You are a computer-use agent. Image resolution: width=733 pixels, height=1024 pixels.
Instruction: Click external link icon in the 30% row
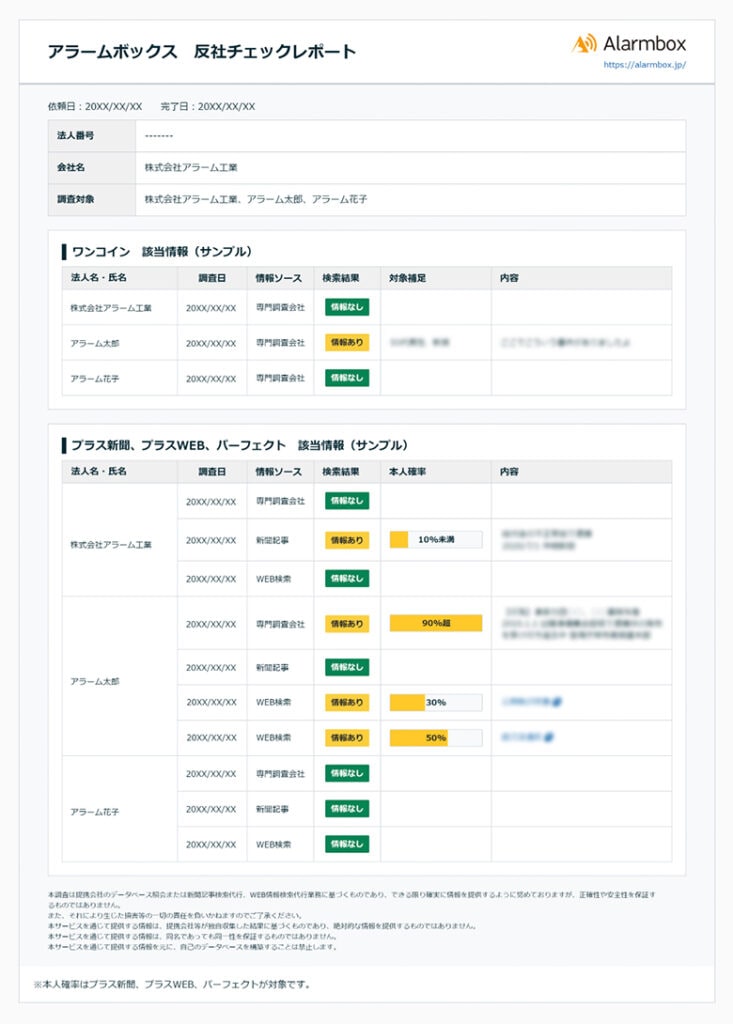(x=555, y=702)
